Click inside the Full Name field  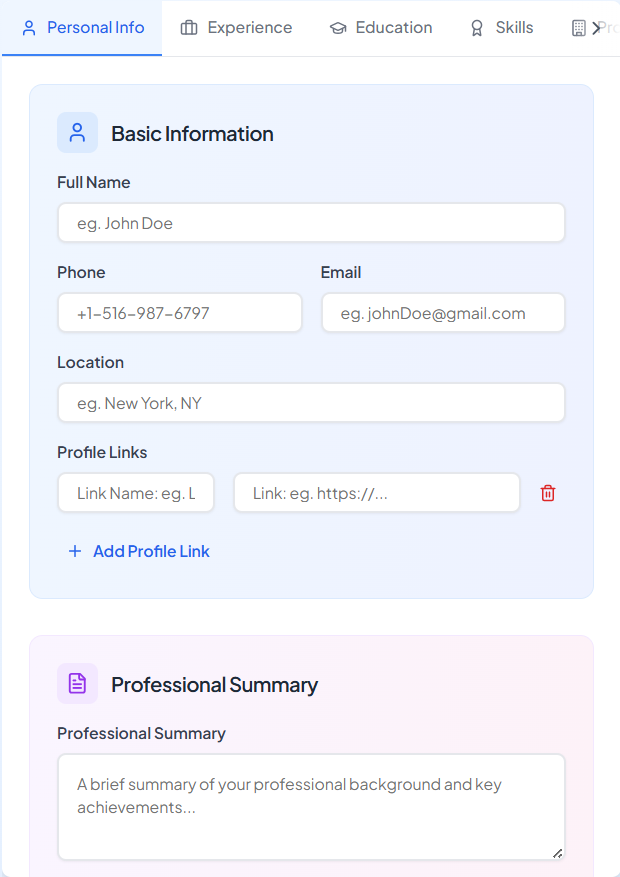310,222
